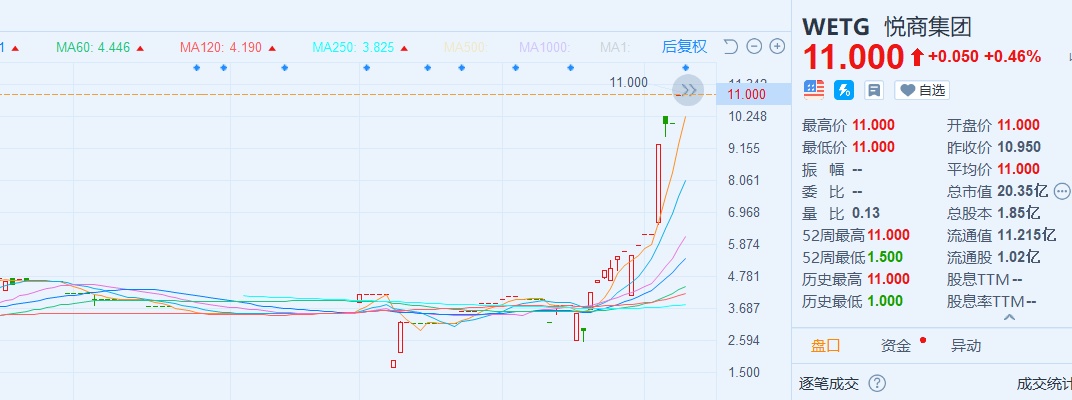This screenshot has height=400, width=1072.
Task: Open the 总市值 more-options ellipsis icon
Action: point(1062,191)
